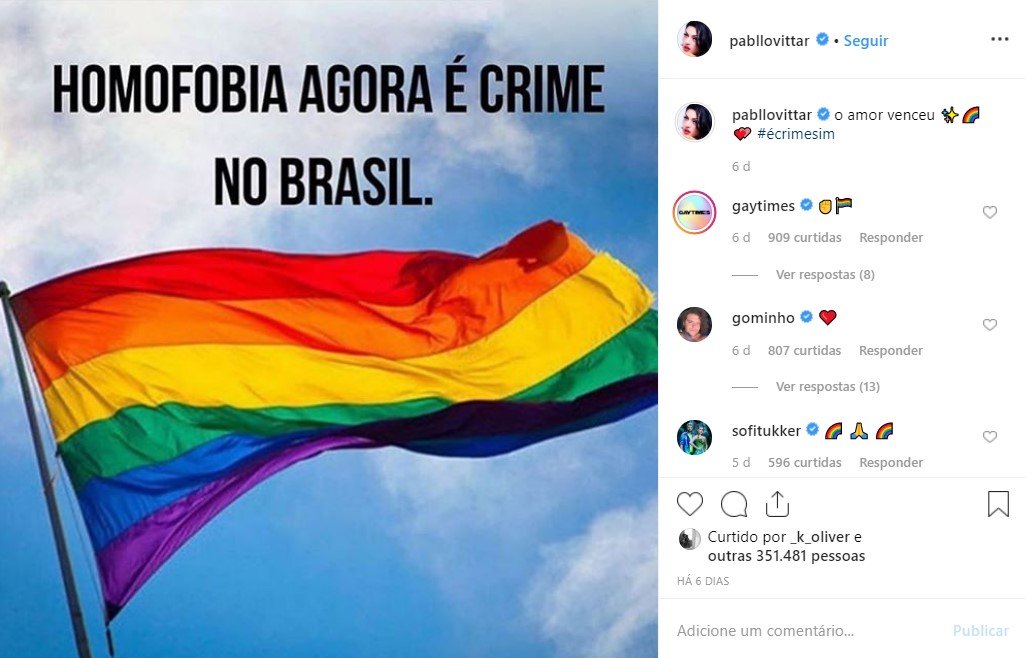This screenshot has height=658, width=1026.
Task: Open the comment bubble icon
Action: point(734,504)
